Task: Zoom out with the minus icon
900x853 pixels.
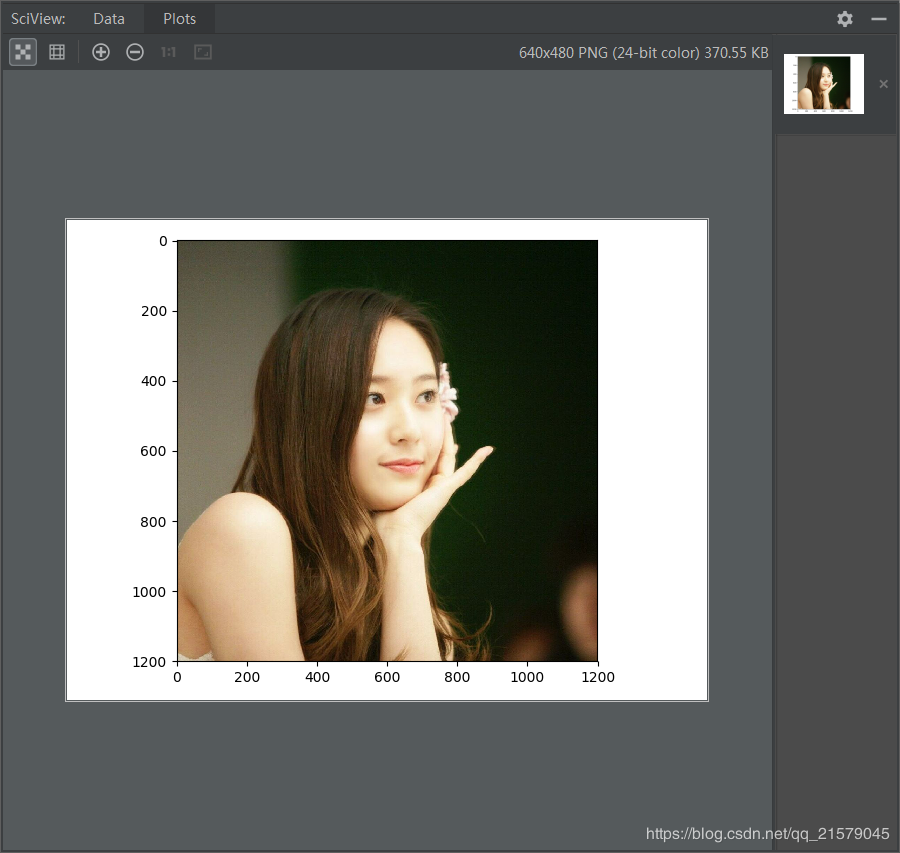Action: (135, 52)
